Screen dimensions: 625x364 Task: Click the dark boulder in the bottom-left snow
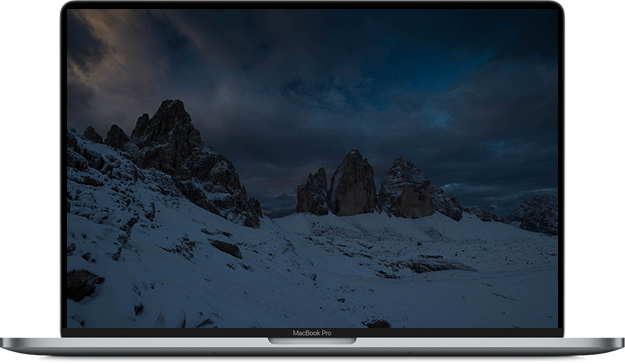pyautogui.click(x=83, y=285)
